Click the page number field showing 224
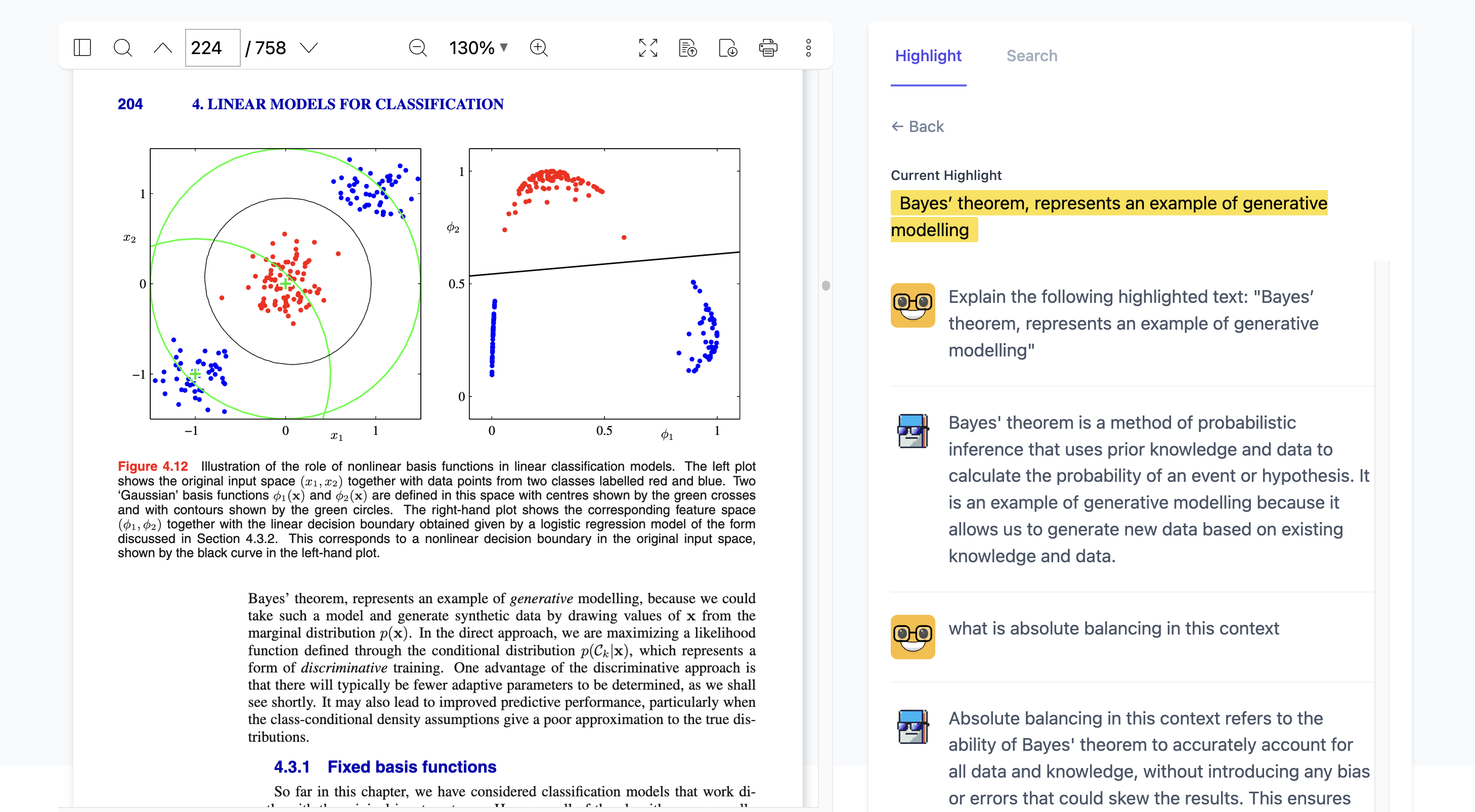This screenshot has height=812, width=1475. coord(212,48)
